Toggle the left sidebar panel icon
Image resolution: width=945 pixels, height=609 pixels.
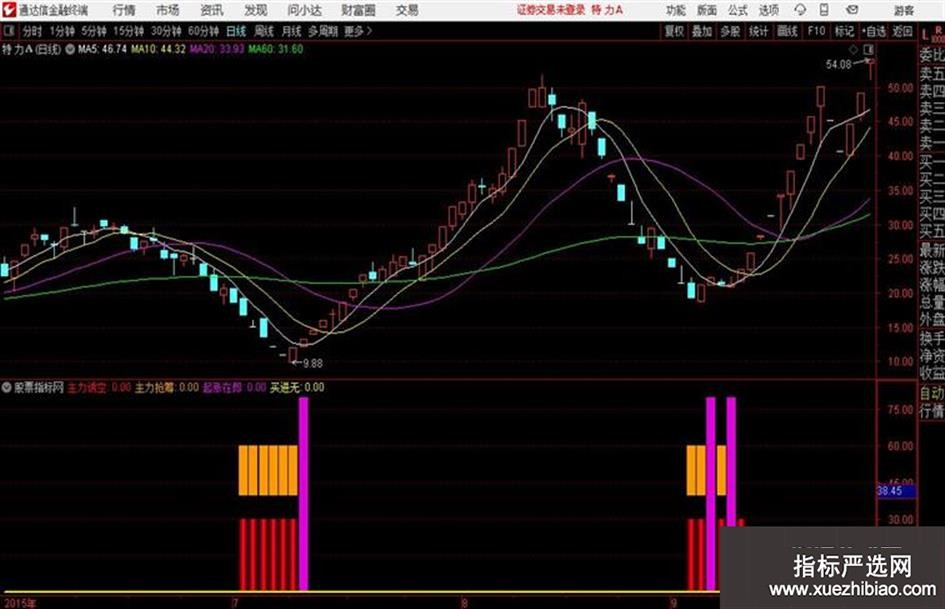pyautogui.click(x=8, y=31)
